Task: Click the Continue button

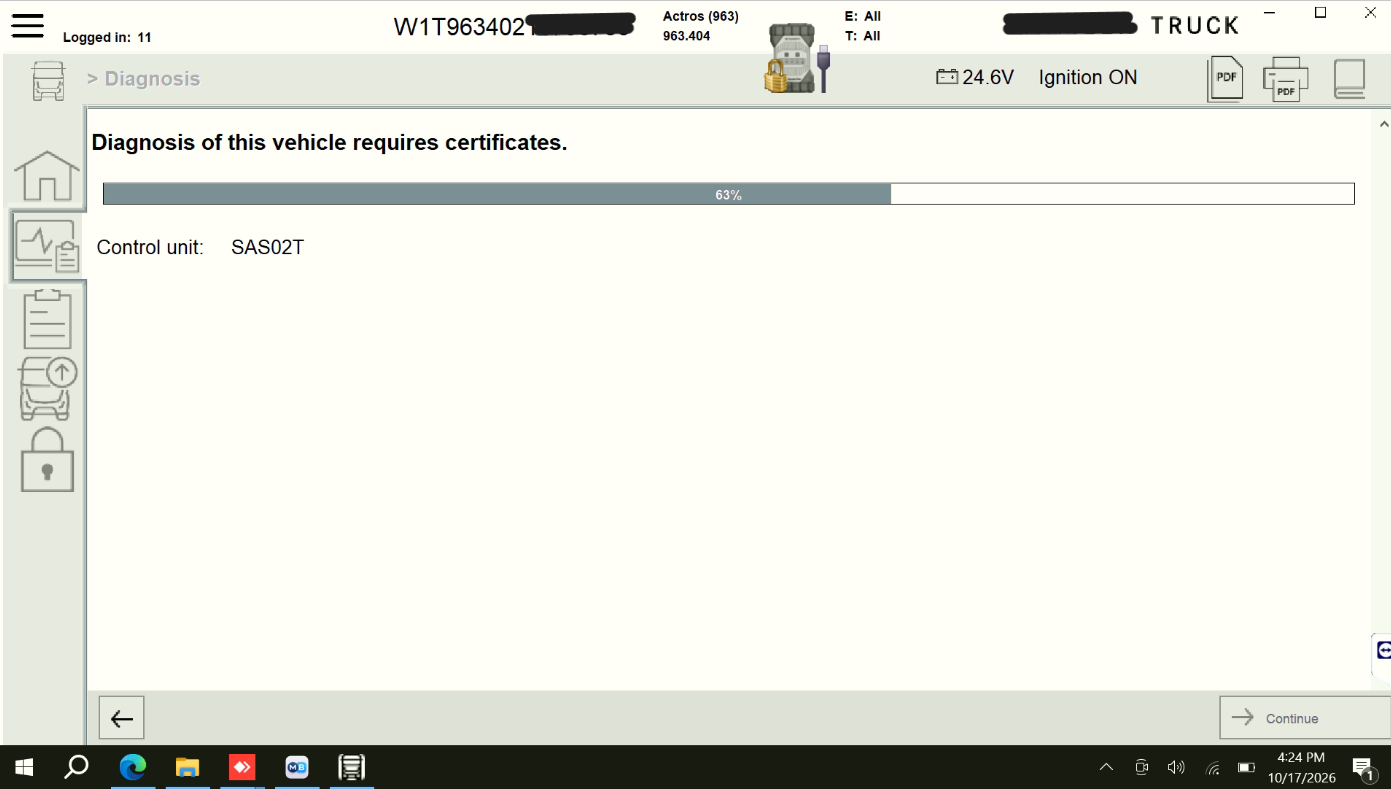Action: pyautogui.click(x=1304, y=718)
